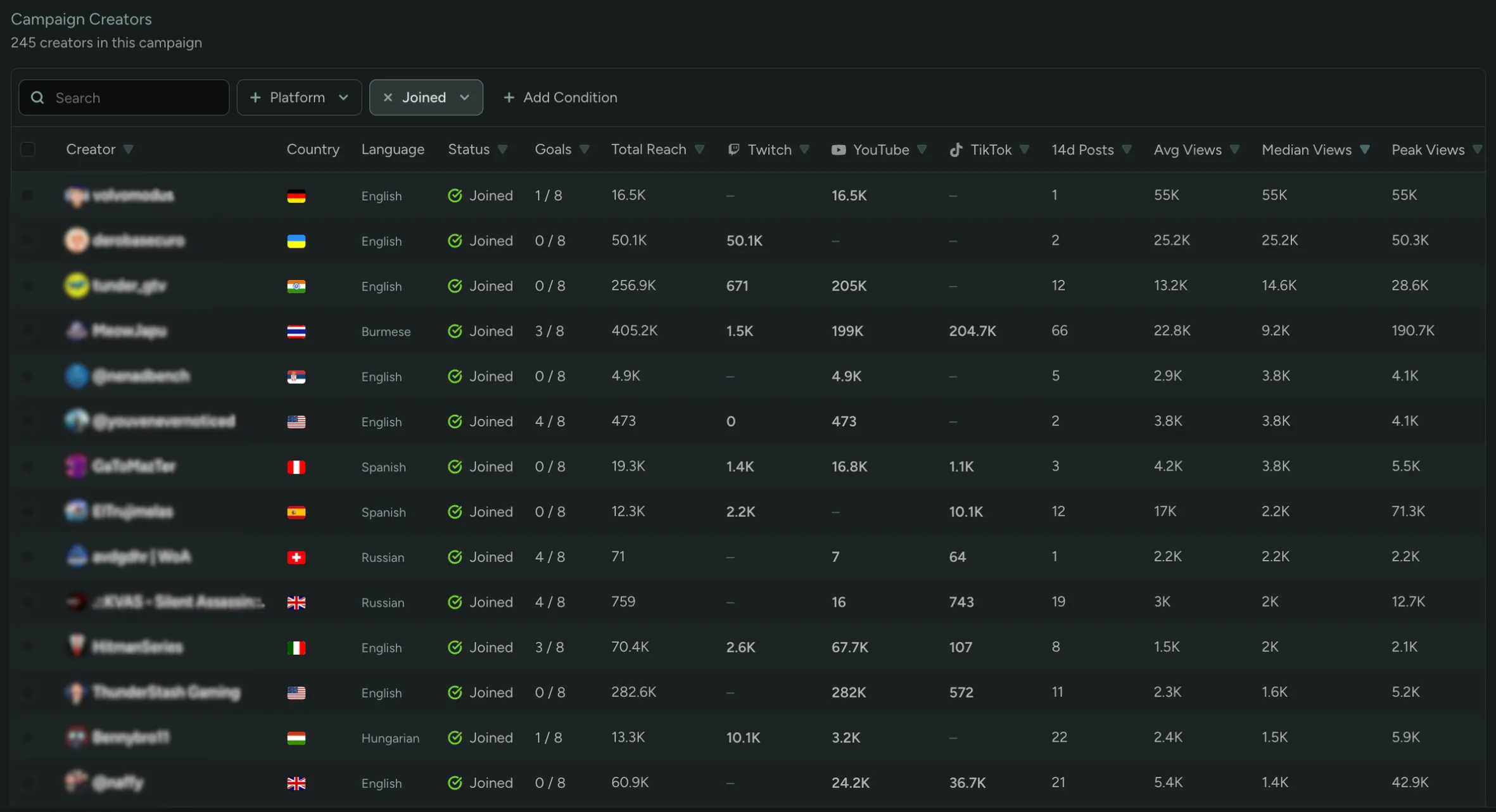Click the Country column header
Viewport: 1496px width, 812px height.
pos(313,149)
